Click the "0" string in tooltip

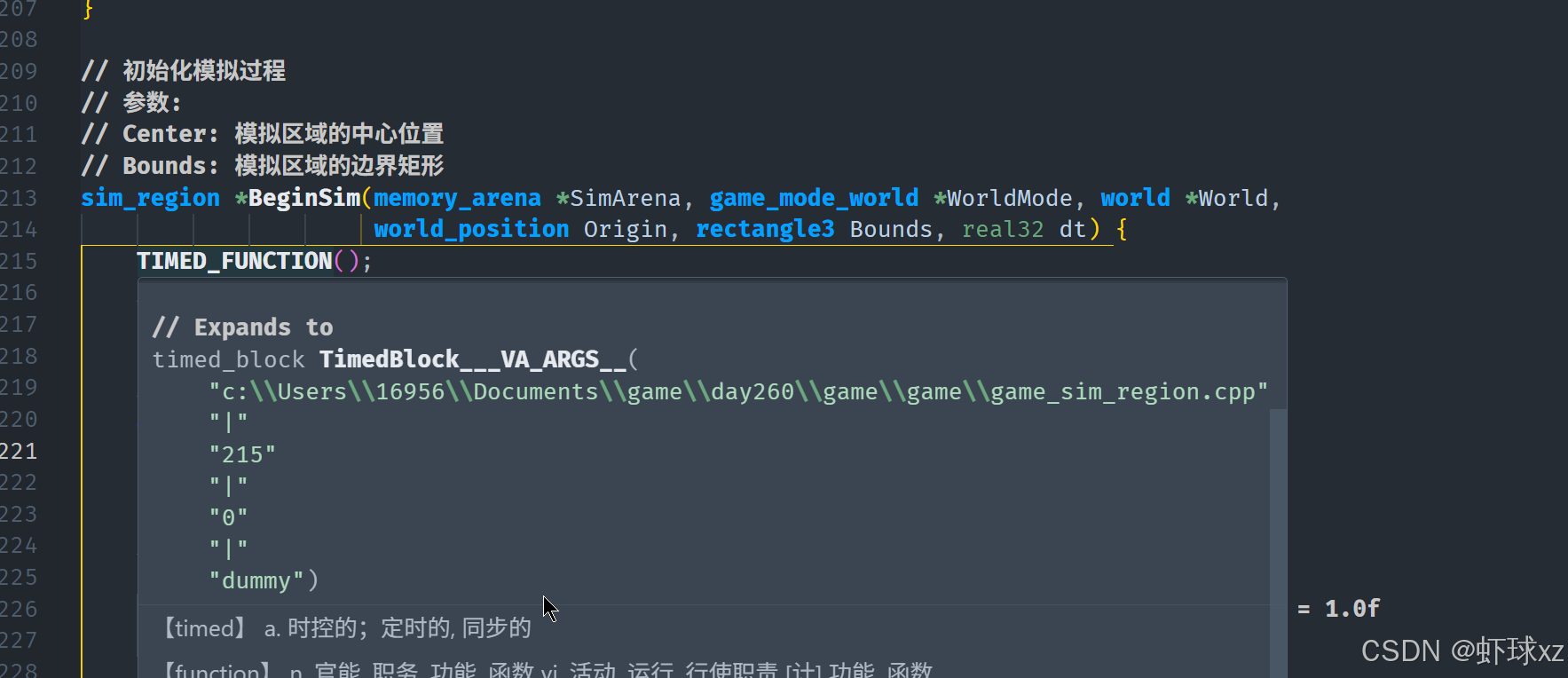point(228,517)
